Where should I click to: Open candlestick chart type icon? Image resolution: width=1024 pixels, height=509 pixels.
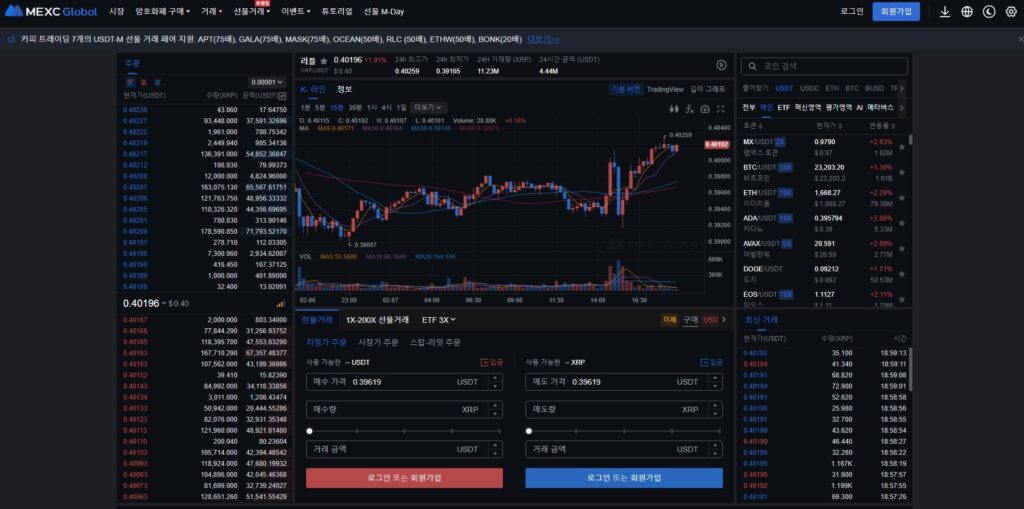(x=675, y=109)
